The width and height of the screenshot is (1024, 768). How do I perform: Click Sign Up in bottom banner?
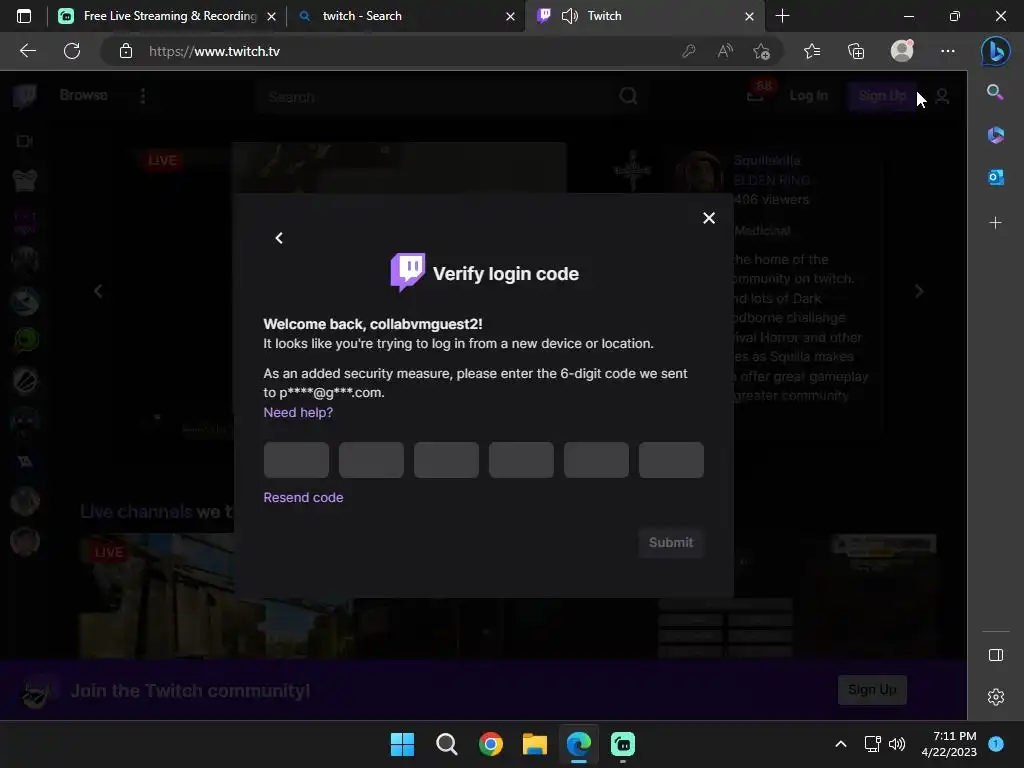[872, 690]
